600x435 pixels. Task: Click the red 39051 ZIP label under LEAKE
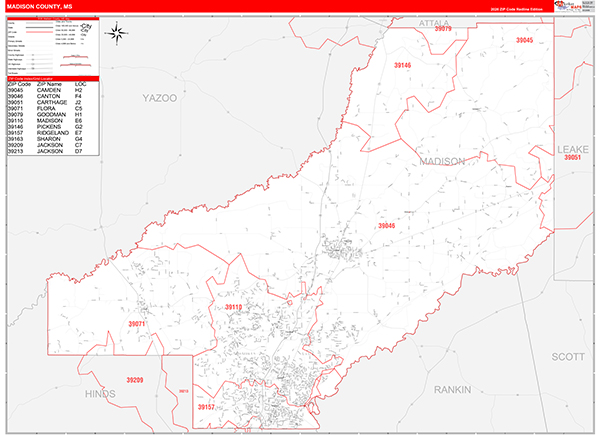(x=572, y=157)
